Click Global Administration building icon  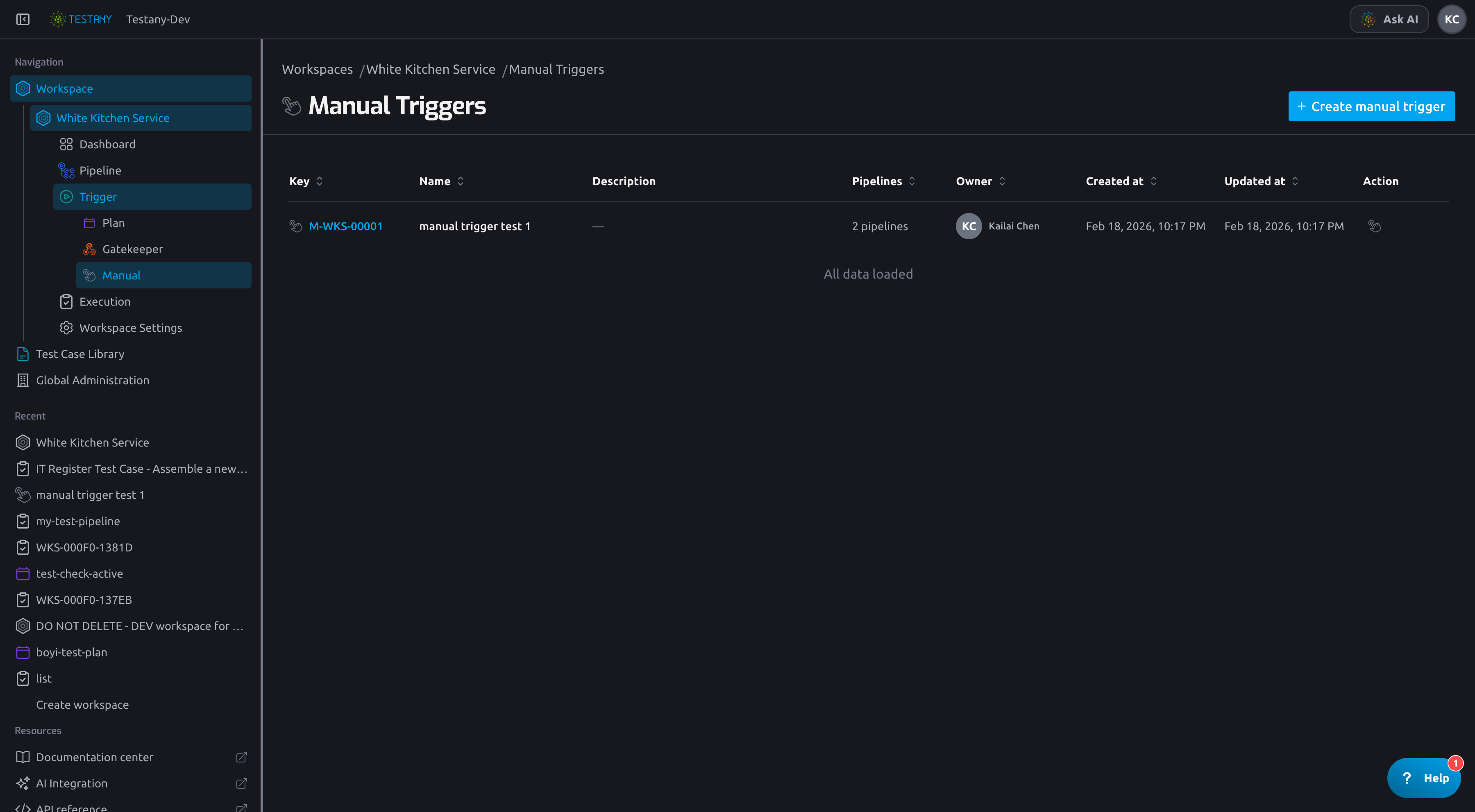pos(23,380)
